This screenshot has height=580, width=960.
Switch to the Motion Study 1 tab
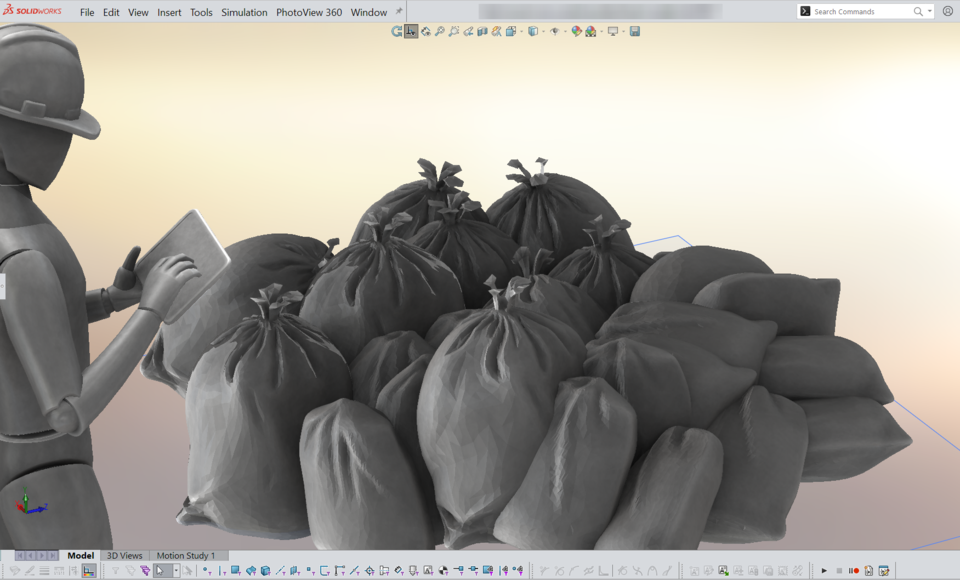(184, 555)
